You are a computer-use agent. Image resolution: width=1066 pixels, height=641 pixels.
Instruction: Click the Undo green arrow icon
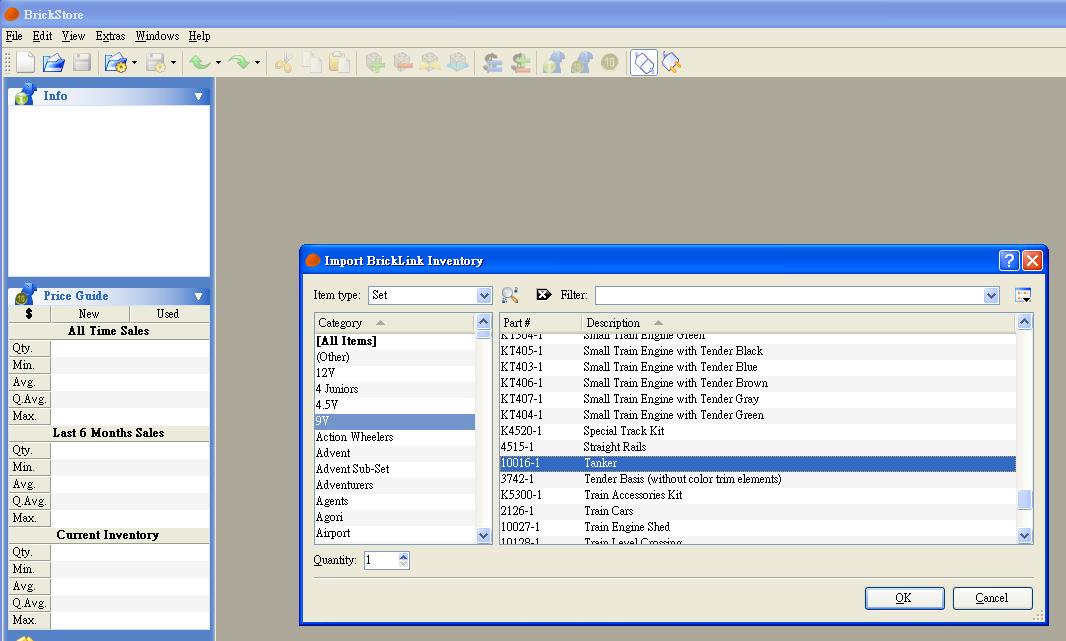click(x=200, y=63)
